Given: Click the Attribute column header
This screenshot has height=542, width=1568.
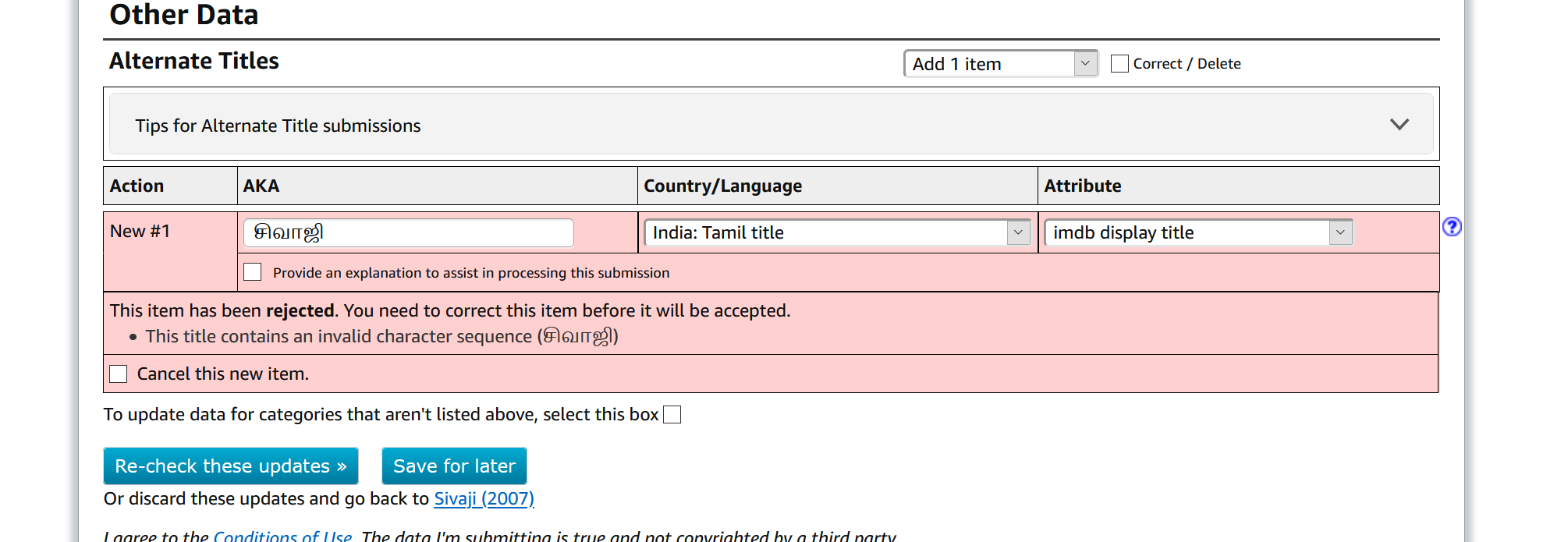Looking at the screenshot, I should pos(1082,186).
